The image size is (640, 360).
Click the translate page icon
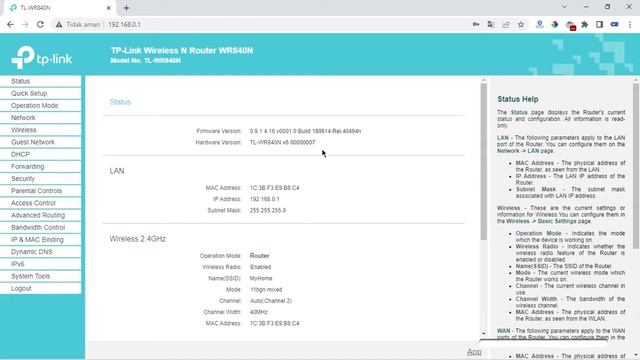pos(491,24)
